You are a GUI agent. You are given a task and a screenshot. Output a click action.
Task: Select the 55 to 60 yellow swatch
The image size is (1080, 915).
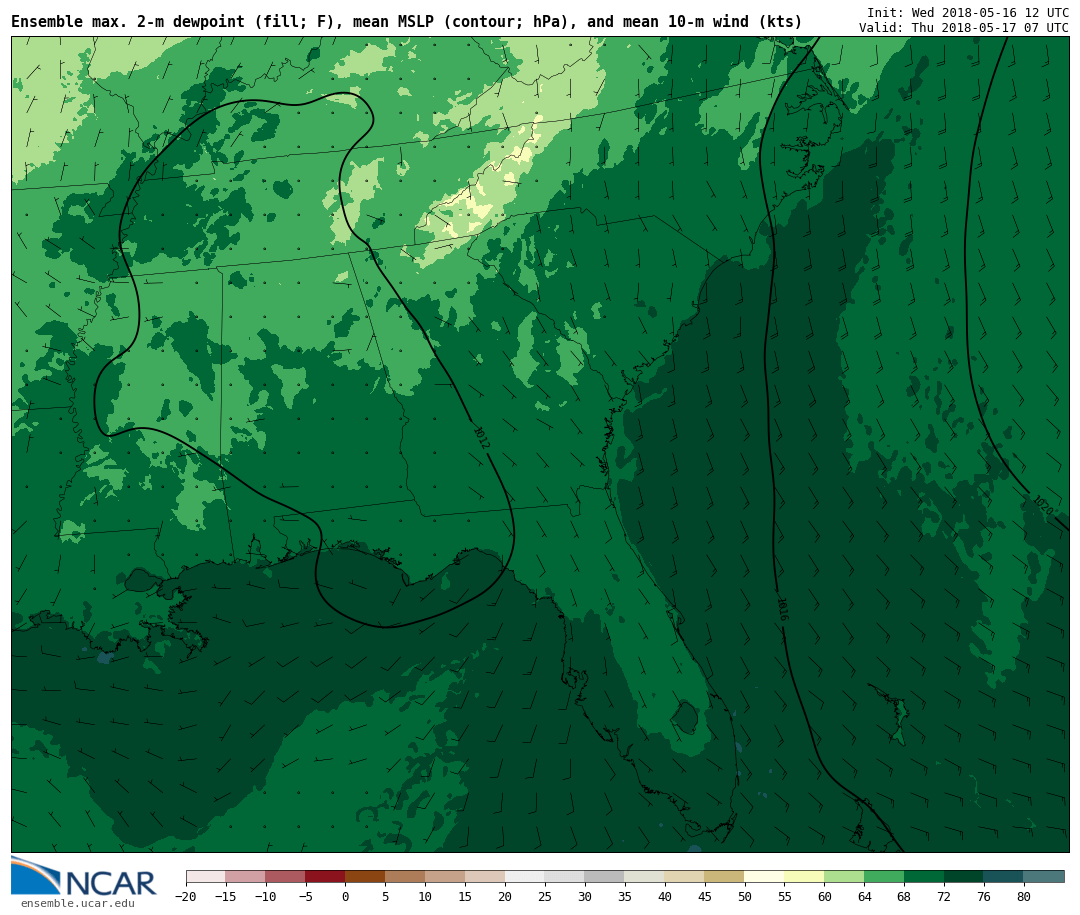[x=804, y=876]
